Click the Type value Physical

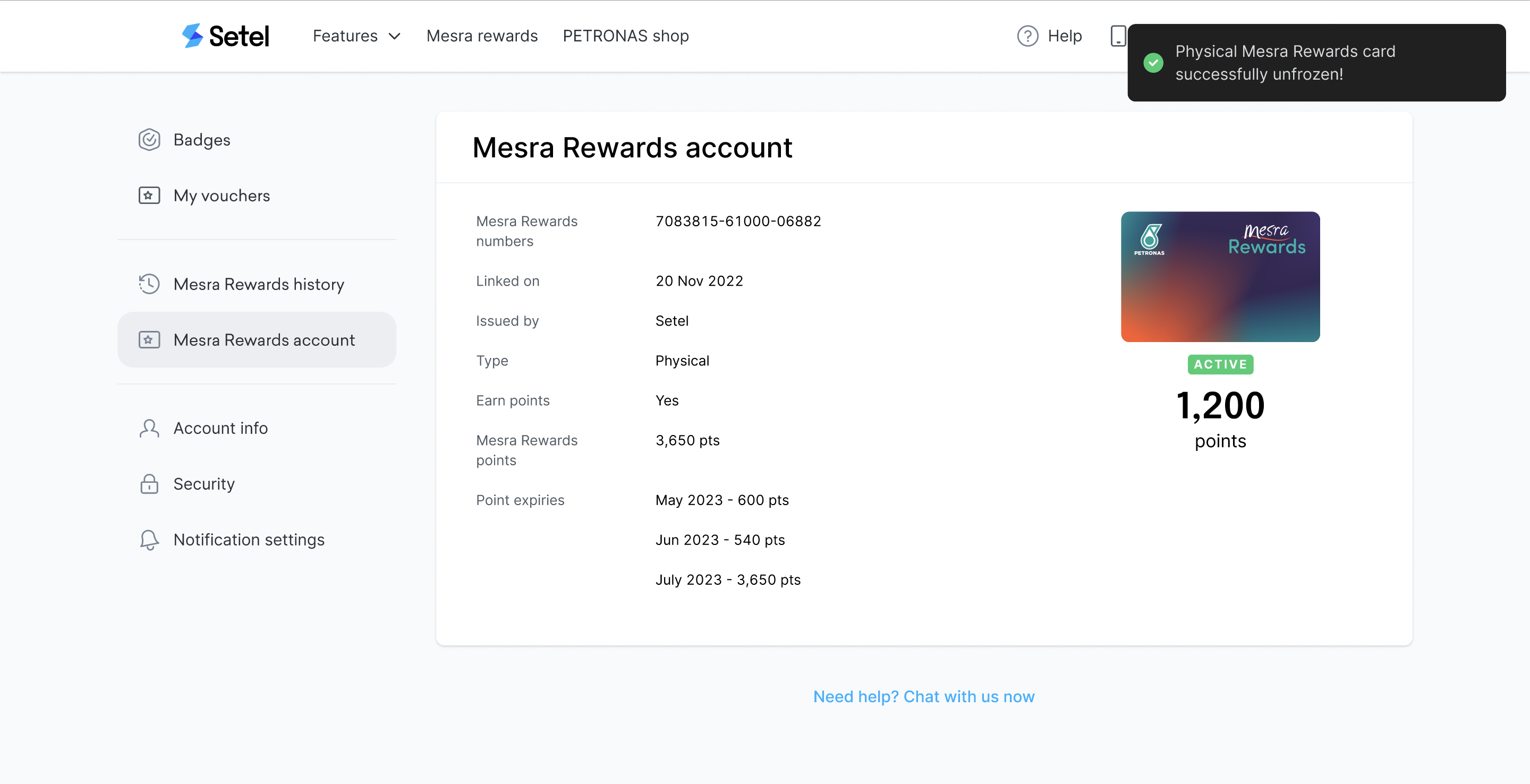[x=682, y=361]
